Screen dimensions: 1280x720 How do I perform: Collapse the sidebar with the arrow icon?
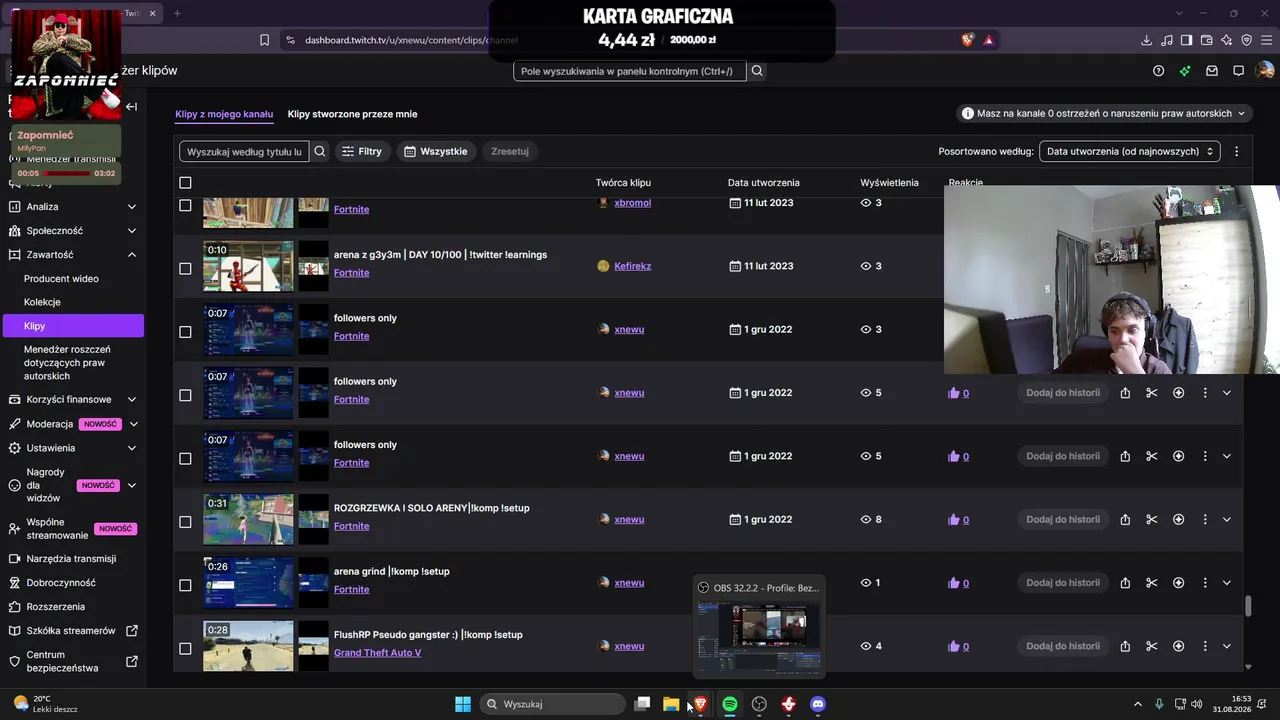[131, 106]
